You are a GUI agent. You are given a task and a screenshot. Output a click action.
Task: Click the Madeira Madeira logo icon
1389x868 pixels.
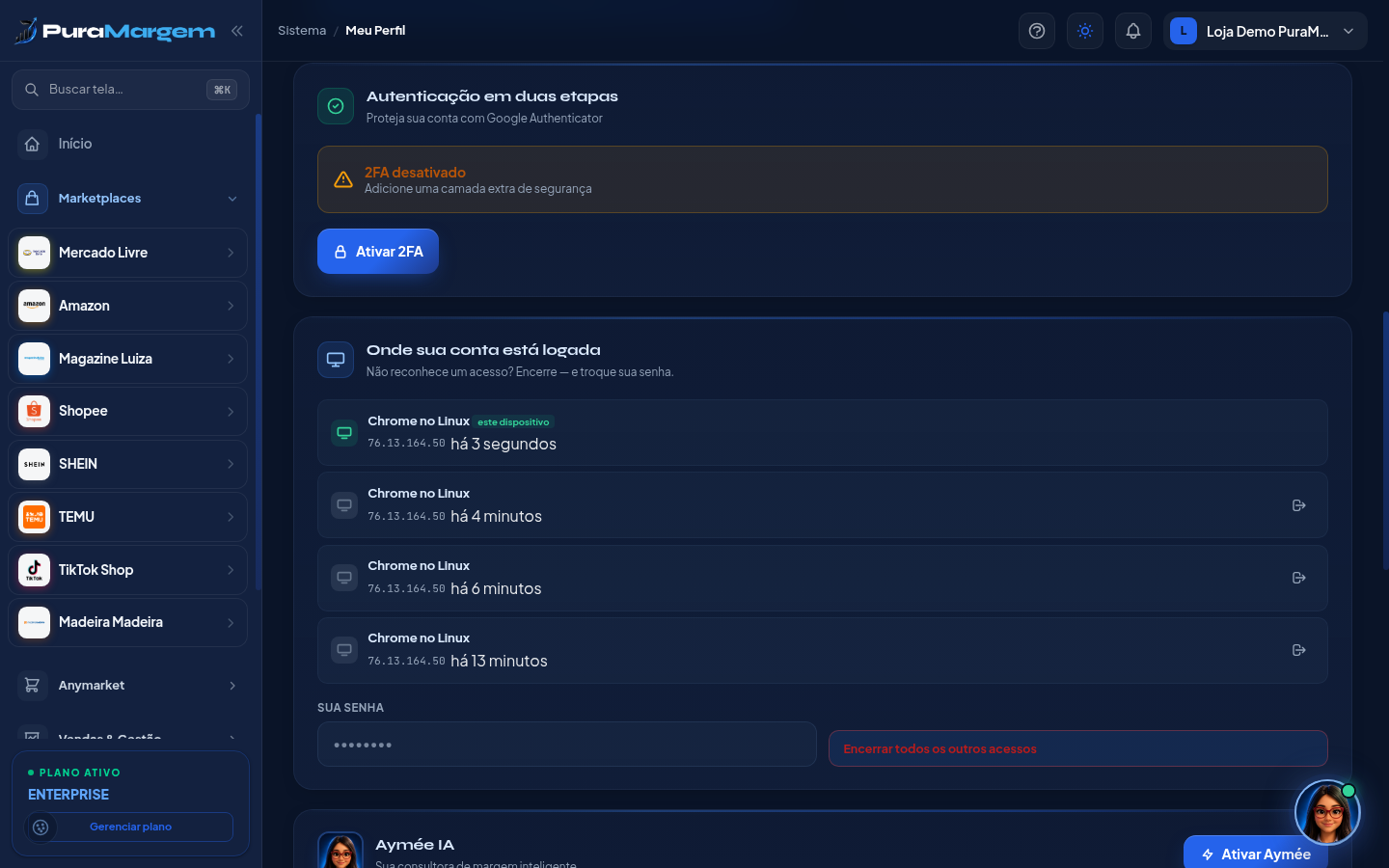pos(34,622)
